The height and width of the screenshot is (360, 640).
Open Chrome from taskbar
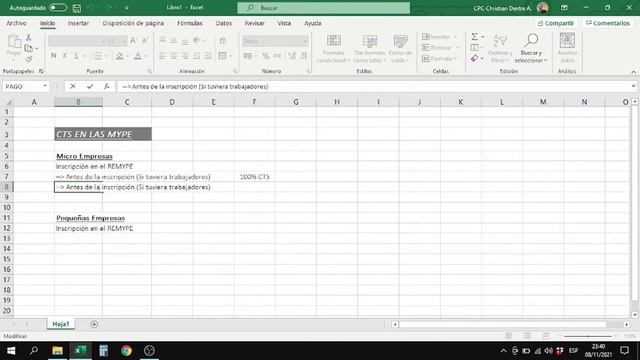tap(126, 351)
